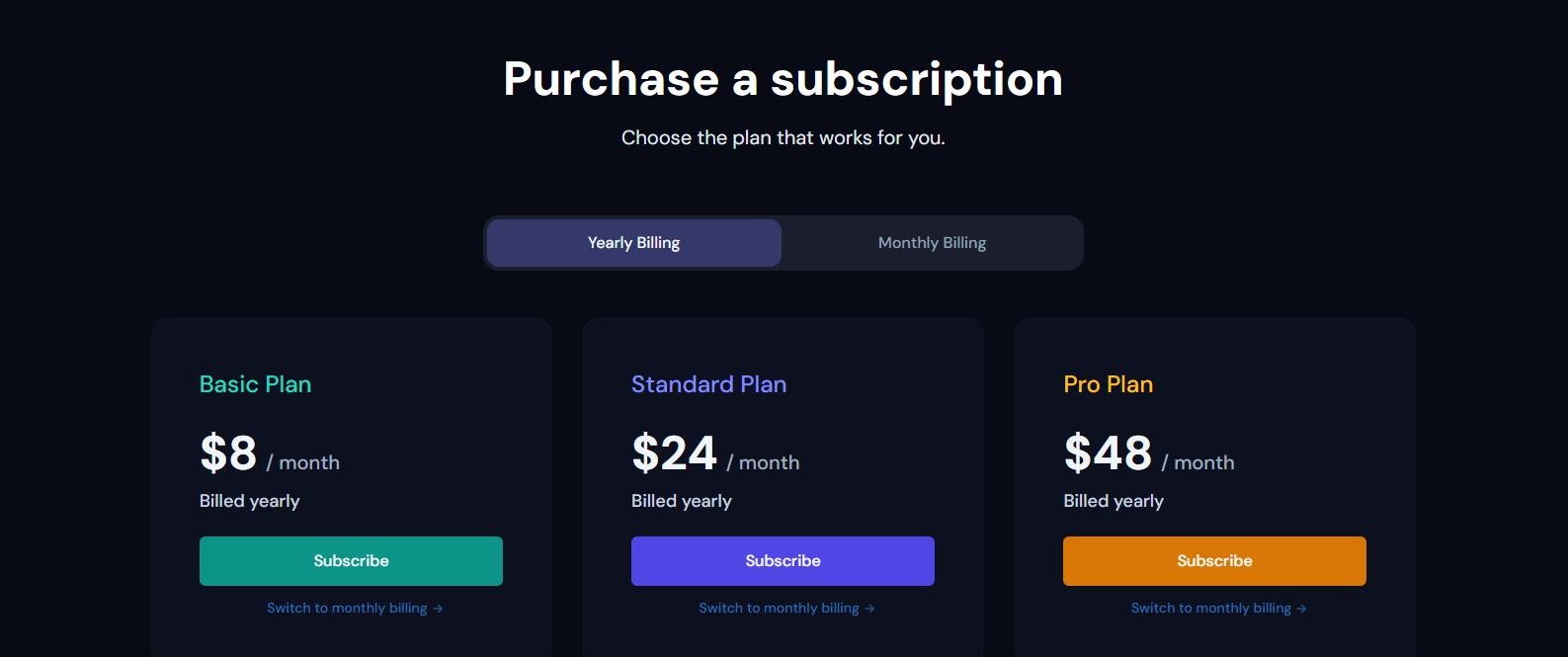Screen dimensions: 1568x657
Task: Tap the arrow icon beneath Pro Plan's Subscribe
Action: 1301,609
